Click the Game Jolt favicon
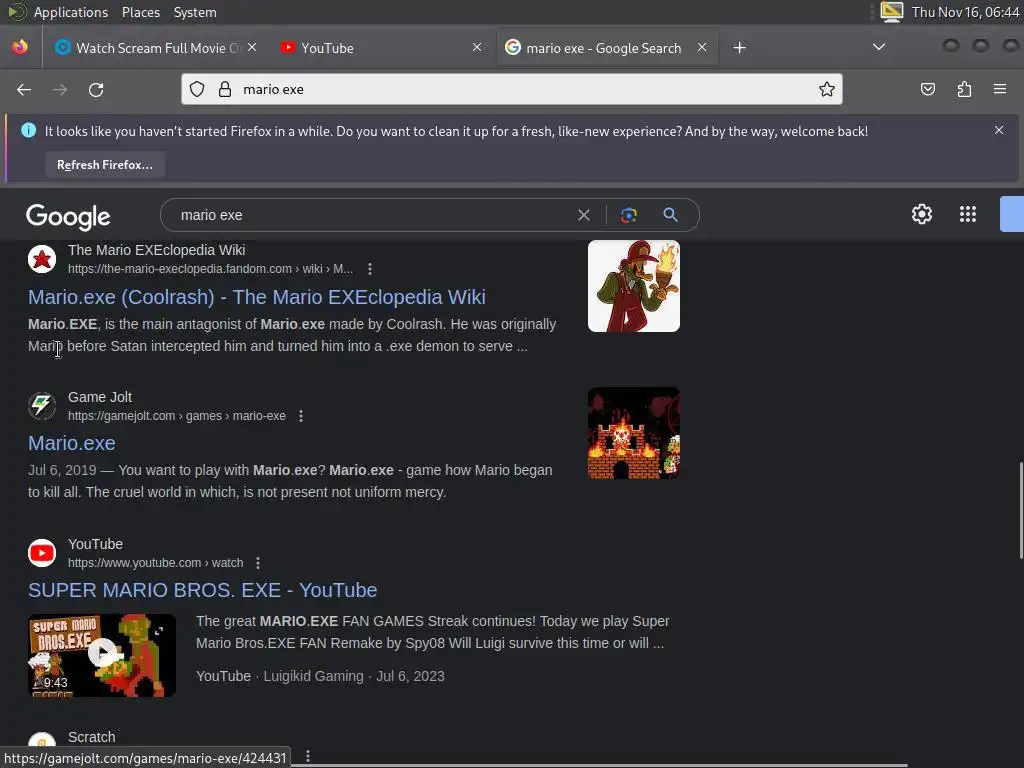Image resolution: width=1024 pixels, height=768 pixels. [42, 406]
